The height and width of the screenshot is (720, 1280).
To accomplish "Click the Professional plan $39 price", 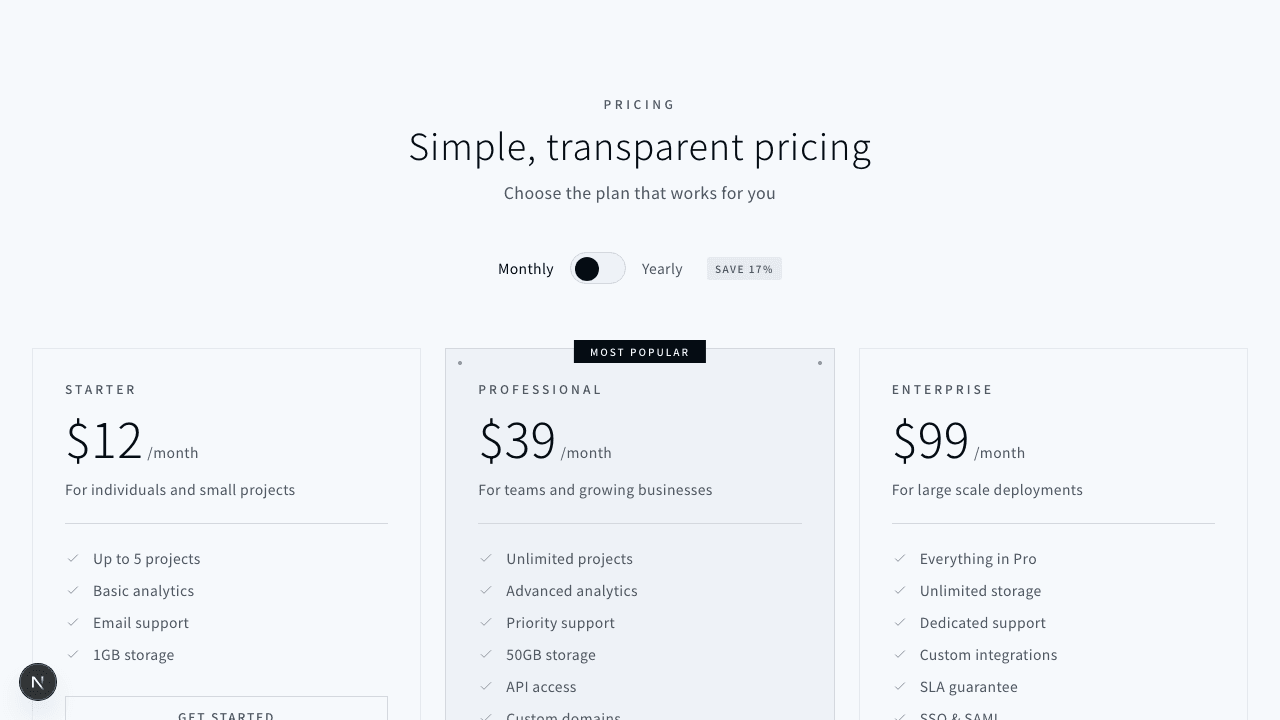I will tap(517, 441).
